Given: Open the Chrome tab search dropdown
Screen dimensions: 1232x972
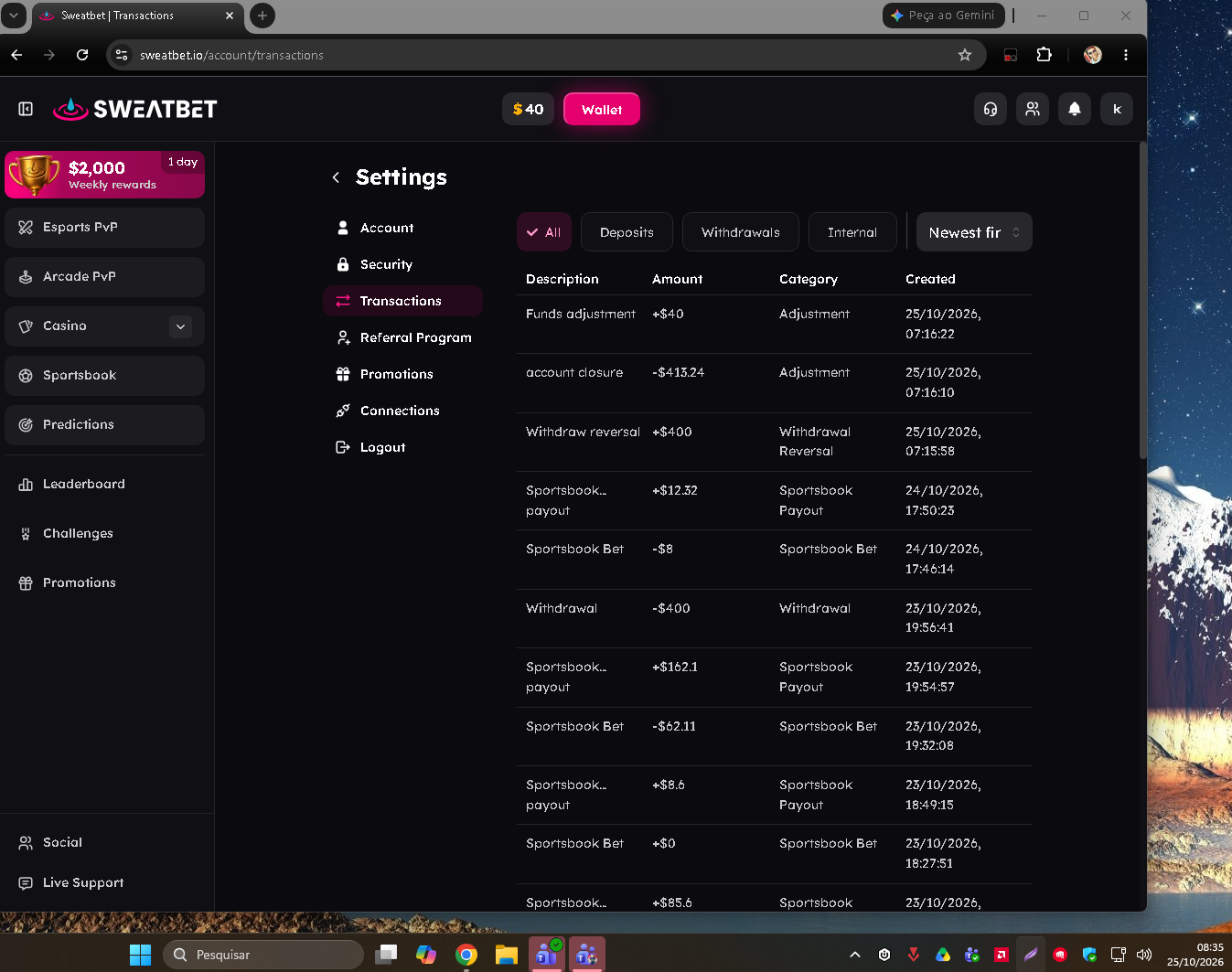Looking at the screenshot, I should [x=14, y=16].
